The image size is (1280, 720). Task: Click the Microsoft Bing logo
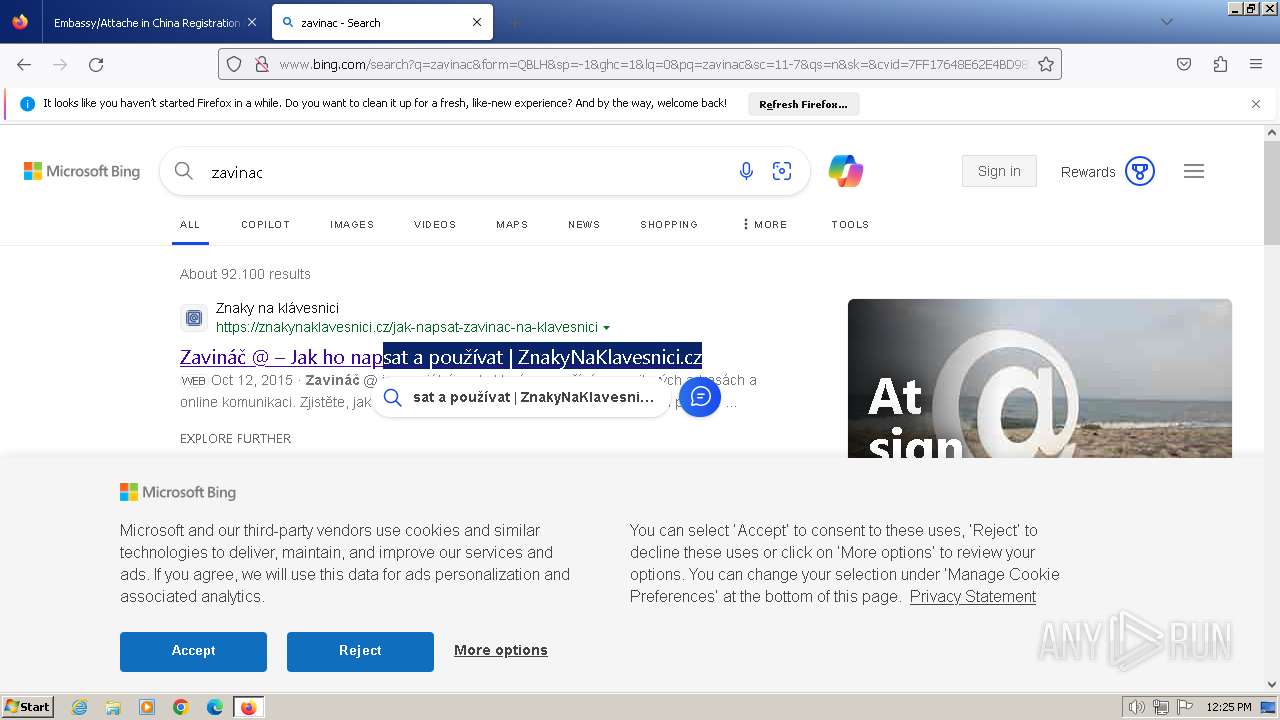82,171
